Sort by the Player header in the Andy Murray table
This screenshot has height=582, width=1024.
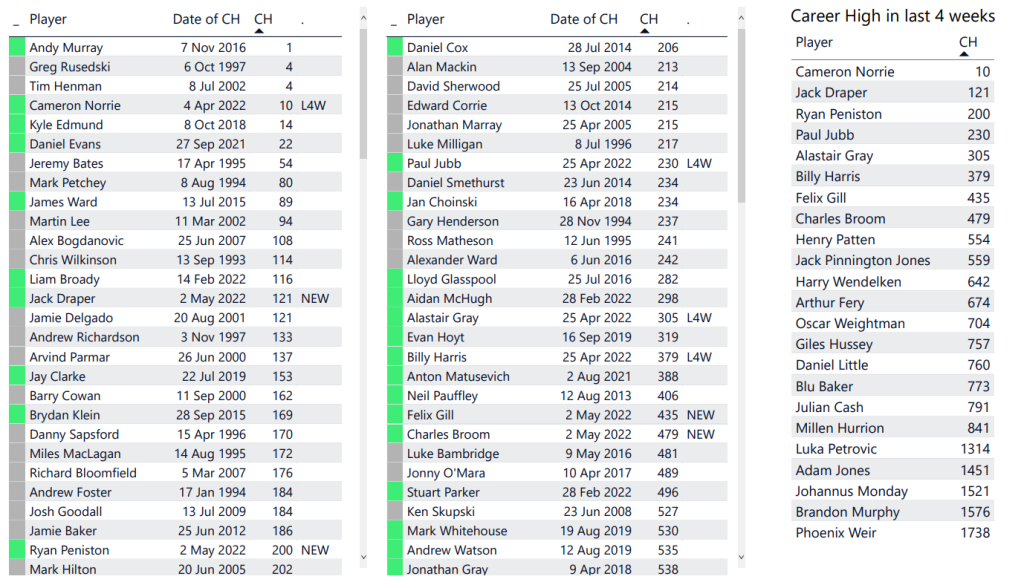(x=48, y=19)
